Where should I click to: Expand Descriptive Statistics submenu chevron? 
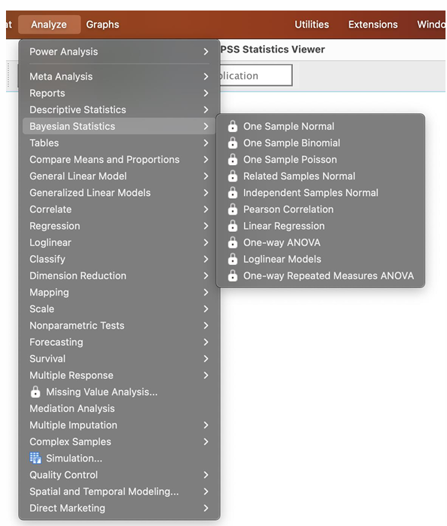click(x=206, y=110)
